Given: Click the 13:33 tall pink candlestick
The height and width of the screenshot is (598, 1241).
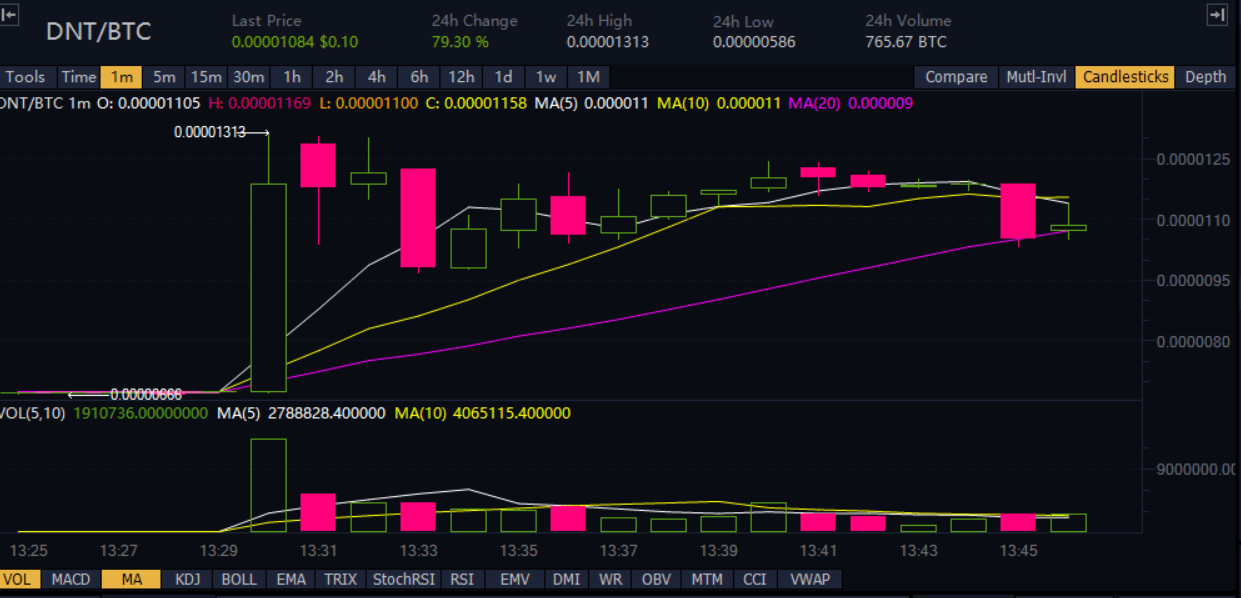Looking at the screenshot, I should [x=418, y=217].
